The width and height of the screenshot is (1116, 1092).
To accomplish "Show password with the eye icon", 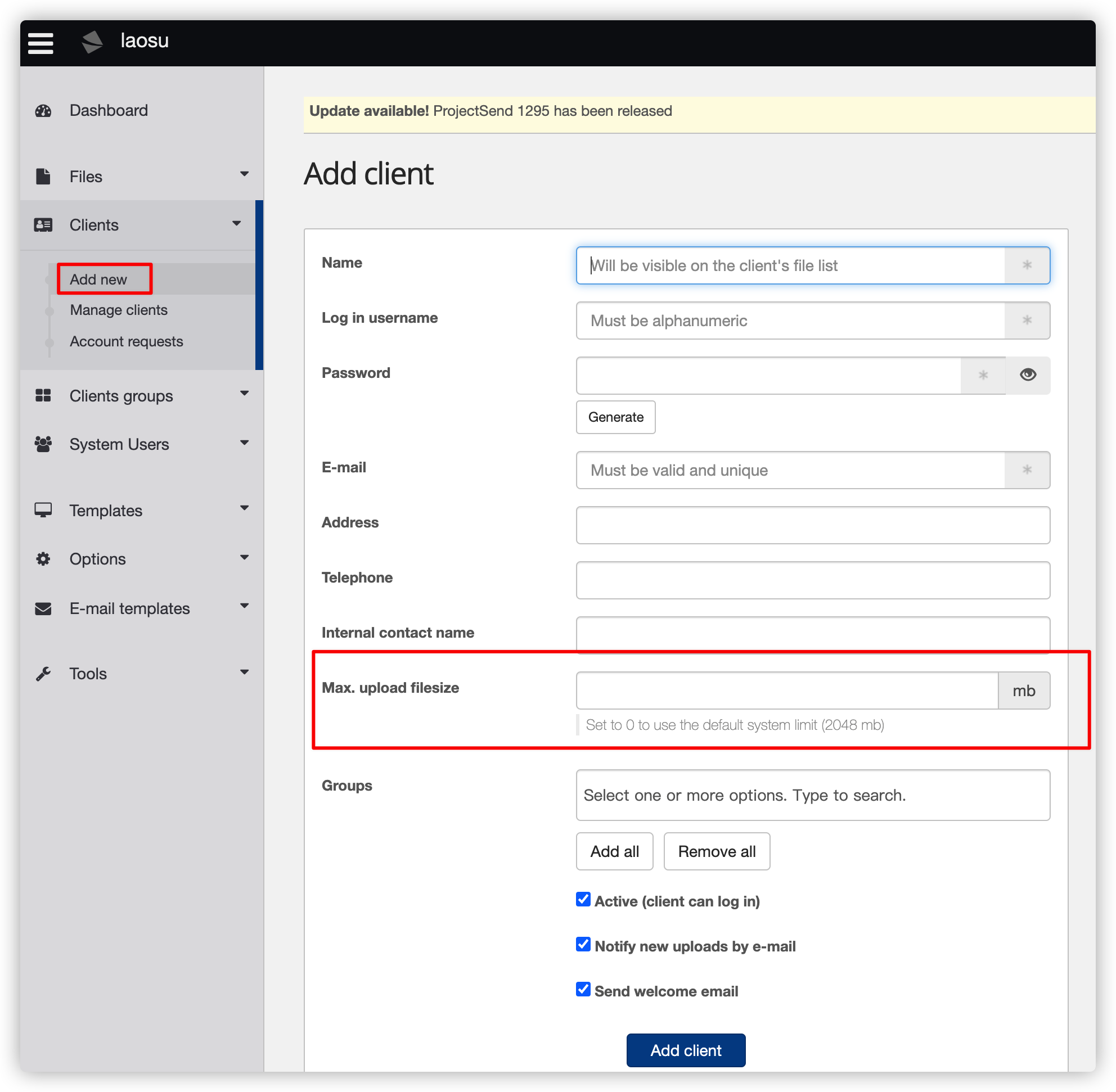I will click(x=1027, y=374).
